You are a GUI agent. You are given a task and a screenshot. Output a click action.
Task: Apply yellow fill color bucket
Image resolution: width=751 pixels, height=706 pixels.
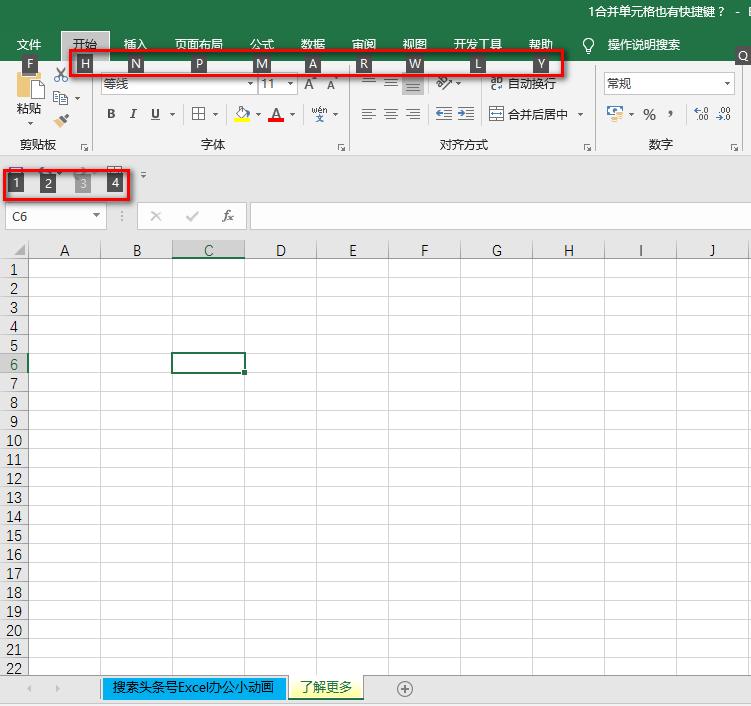click(242, 114)
